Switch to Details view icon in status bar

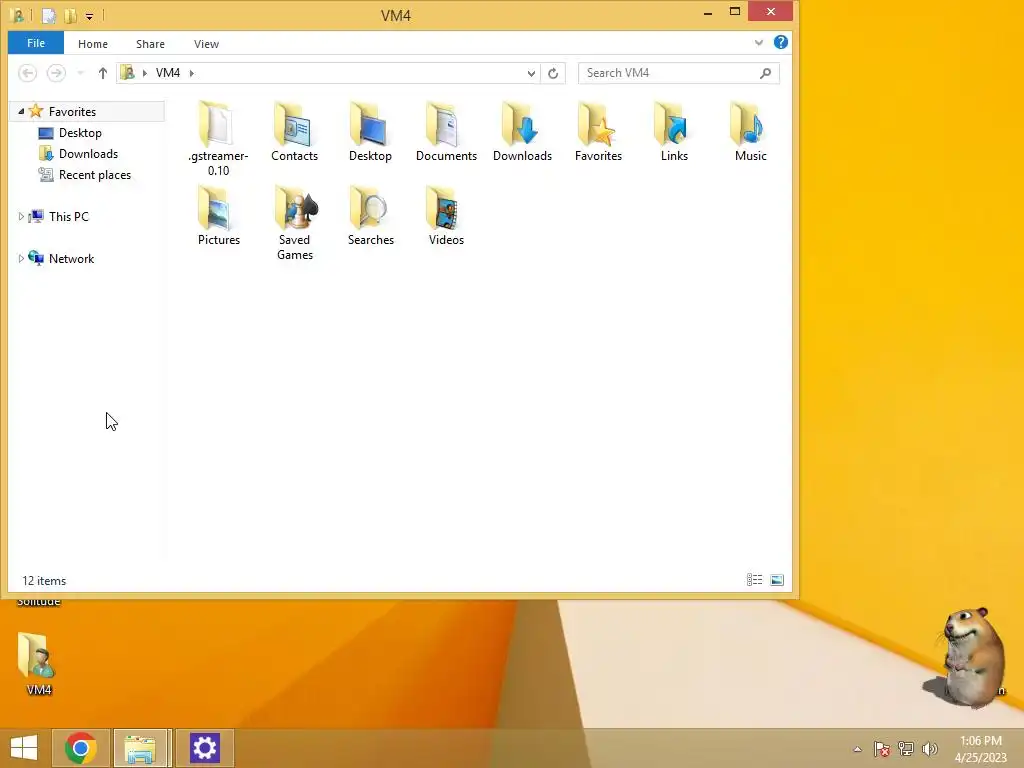tap(754, 580)
